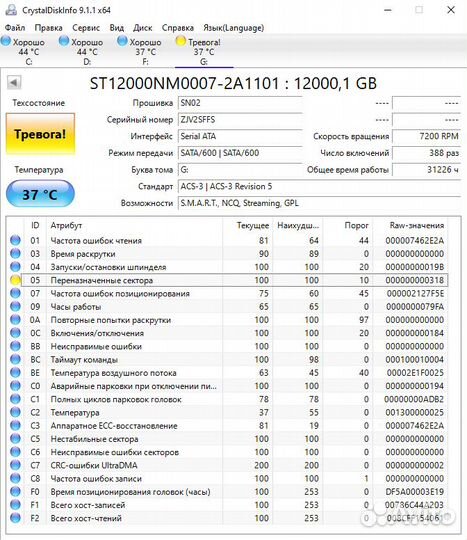
Task: Open the Сервис menu
Action: pyautogui.click(x=86, y=28)
